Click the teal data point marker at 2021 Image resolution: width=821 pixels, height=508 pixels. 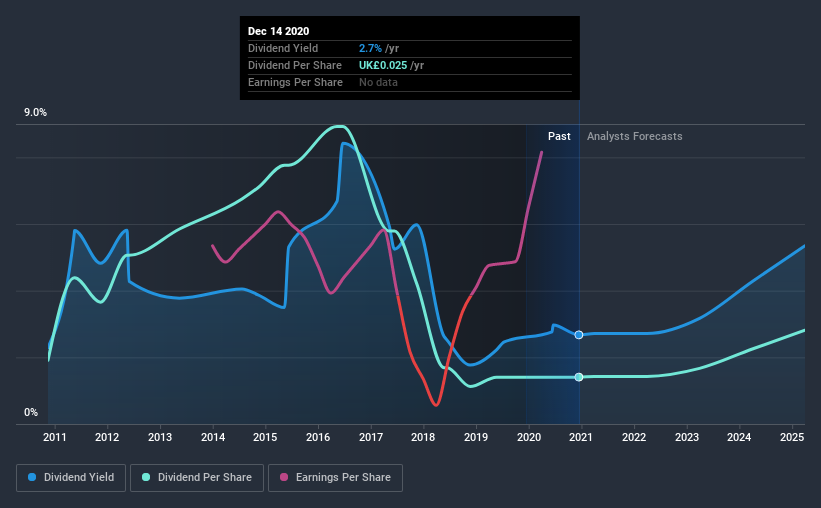(x=579, y=377)
